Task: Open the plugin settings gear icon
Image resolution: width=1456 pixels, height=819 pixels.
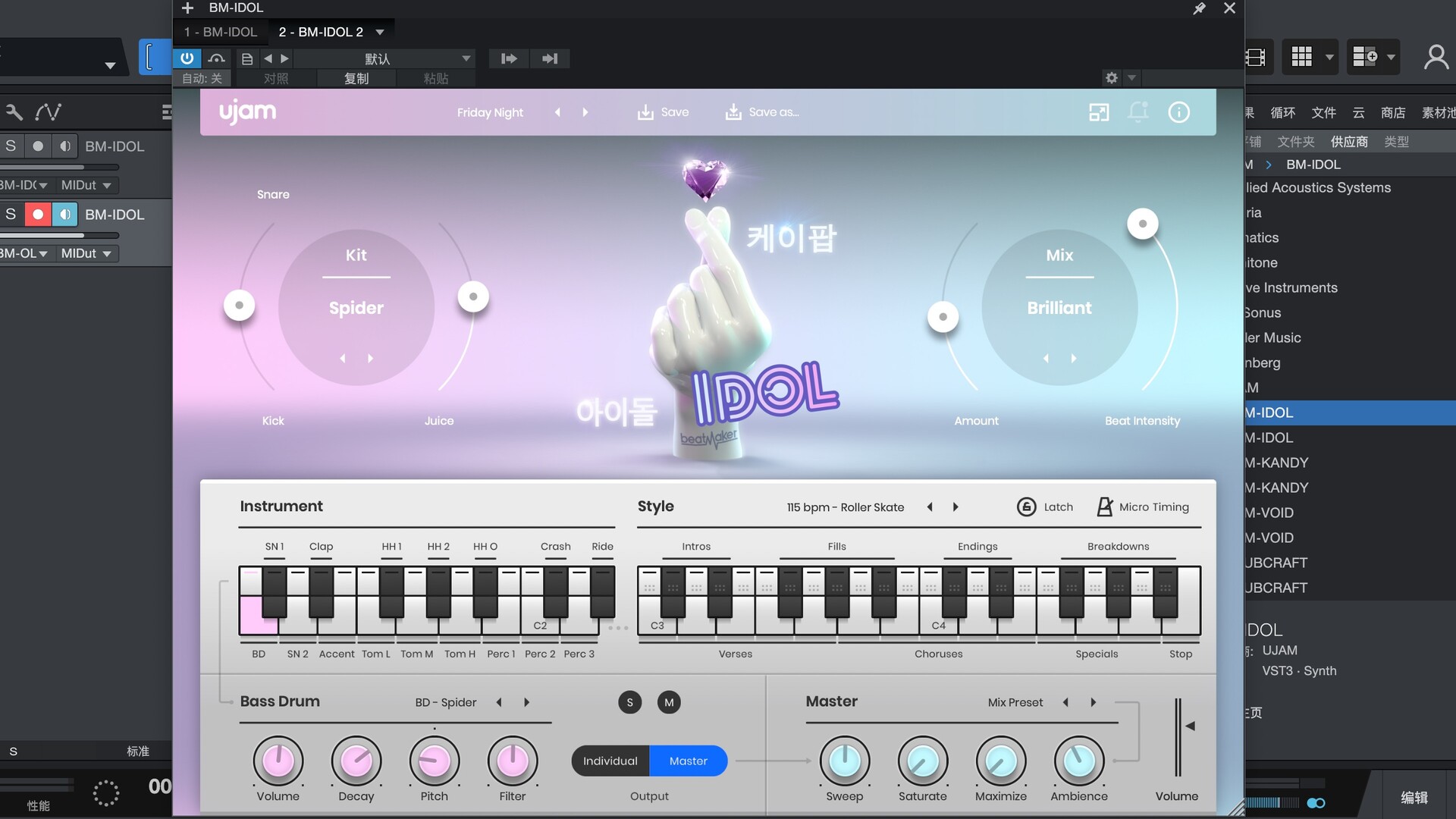Action: 1112,78
